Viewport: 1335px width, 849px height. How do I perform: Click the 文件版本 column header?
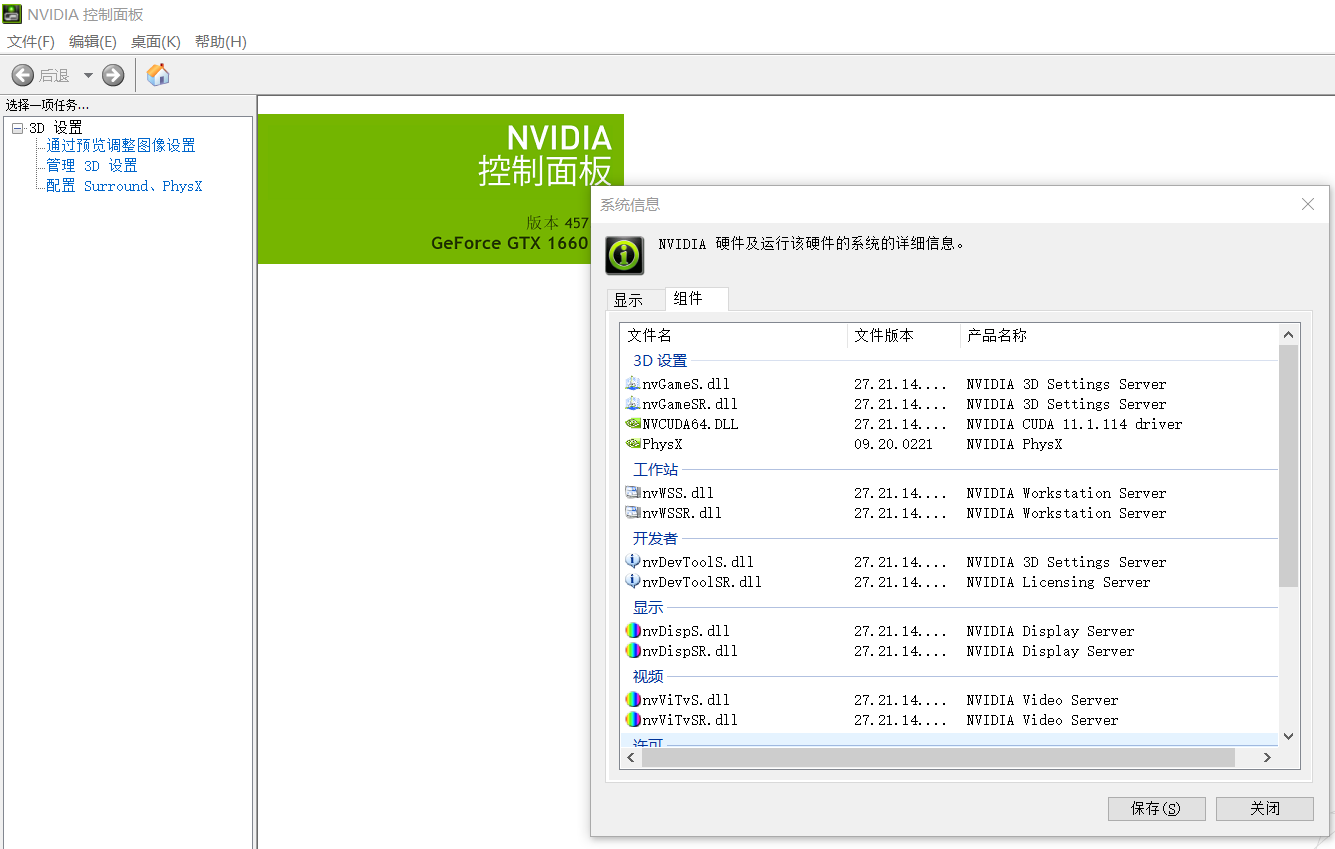(x=904, y=336)
